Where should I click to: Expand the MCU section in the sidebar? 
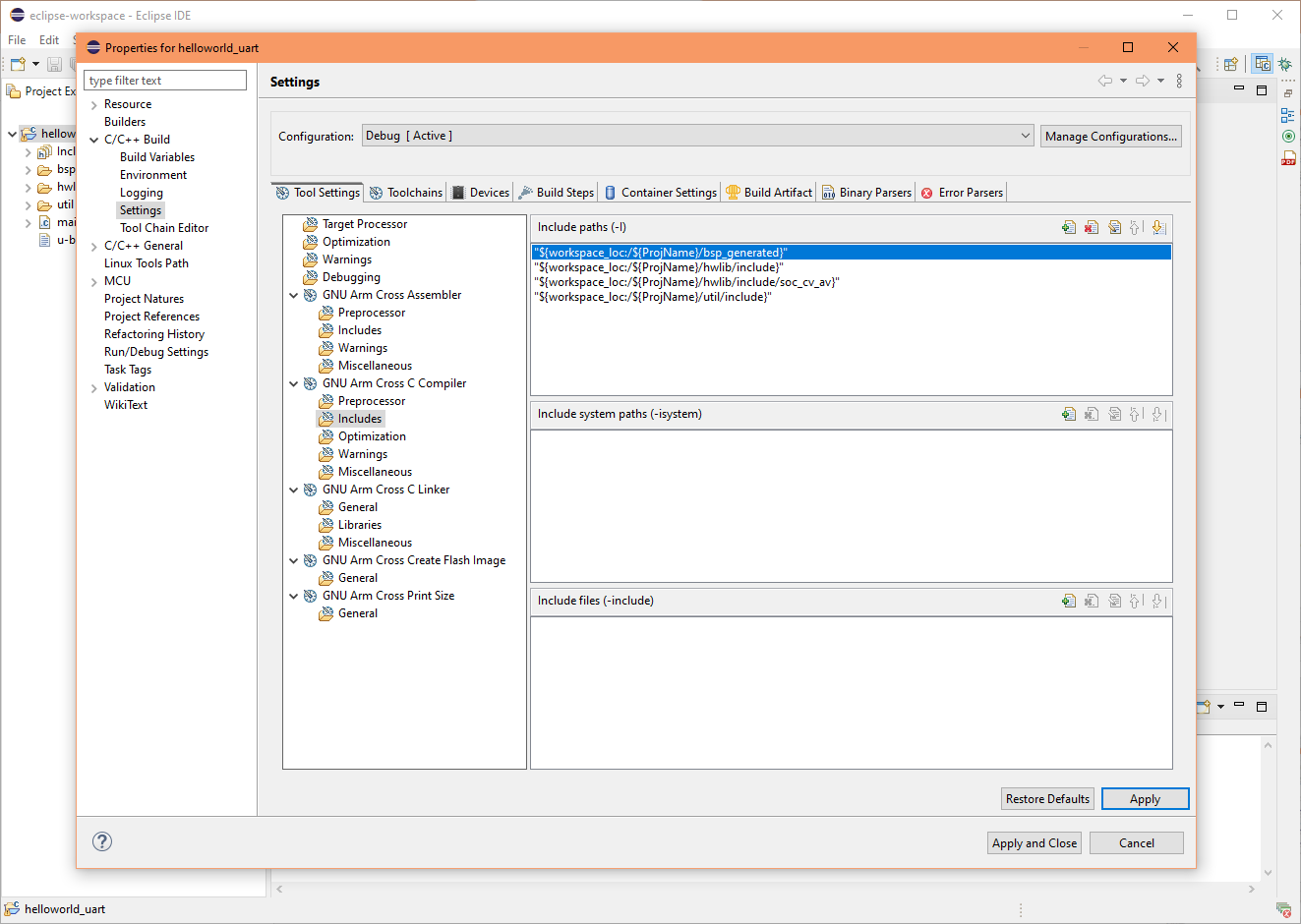pyautogui.click(x=94, y=280)
